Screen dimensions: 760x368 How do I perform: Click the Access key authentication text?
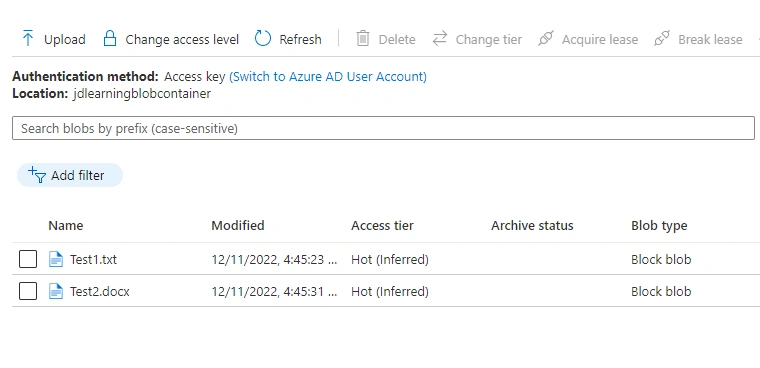pos(195,77)
